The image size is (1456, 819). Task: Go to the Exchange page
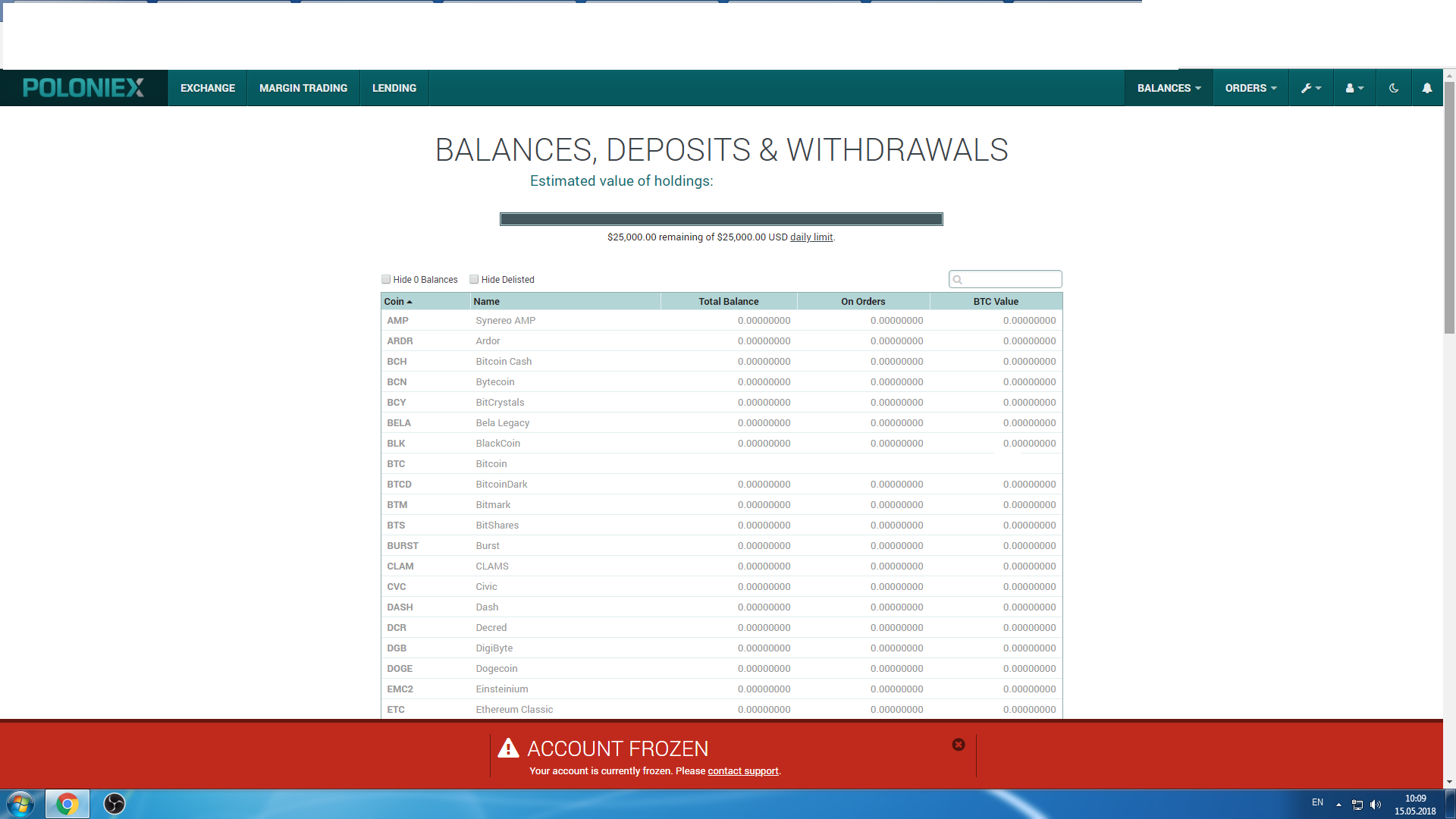(x=207, y=88)
